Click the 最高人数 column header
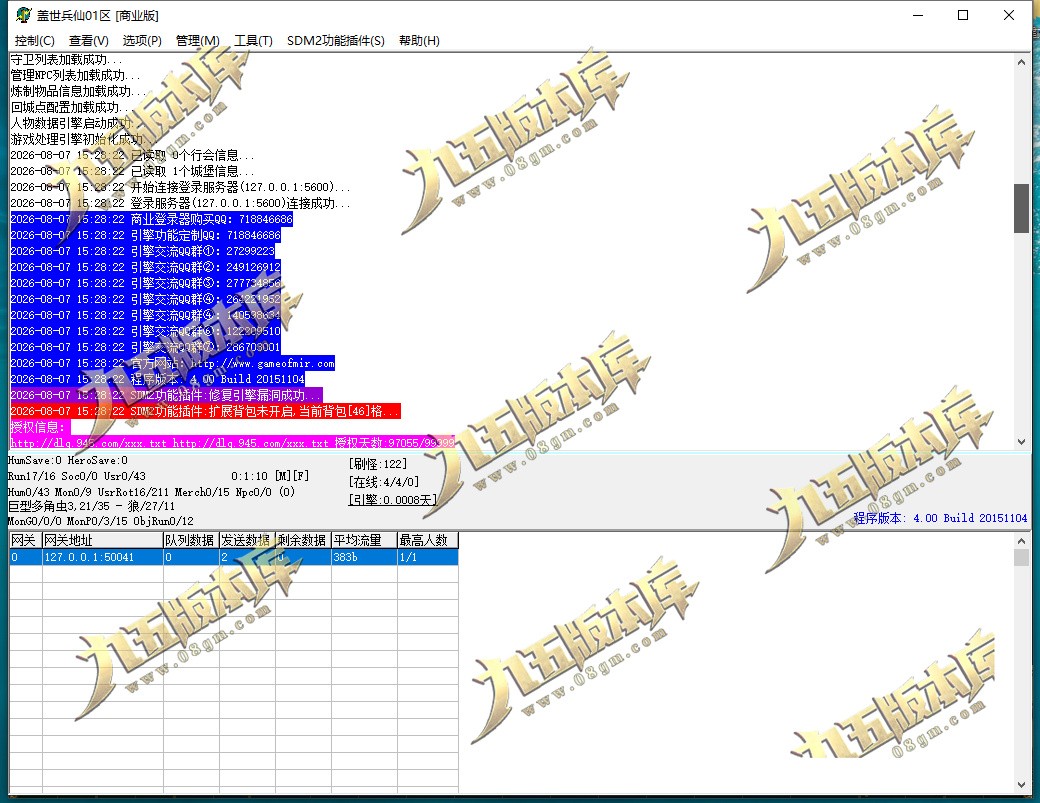This screenshot has width=1040, height=803. click(428, 540)
